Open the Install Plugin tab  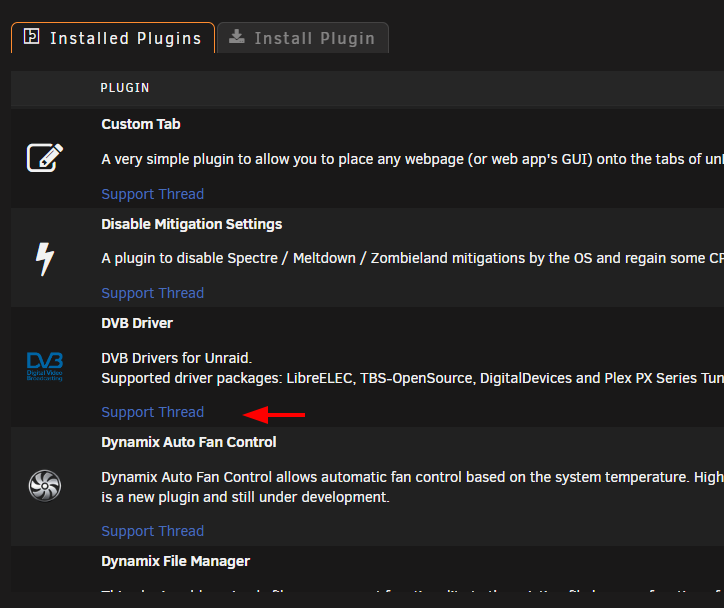click(303, 38)
